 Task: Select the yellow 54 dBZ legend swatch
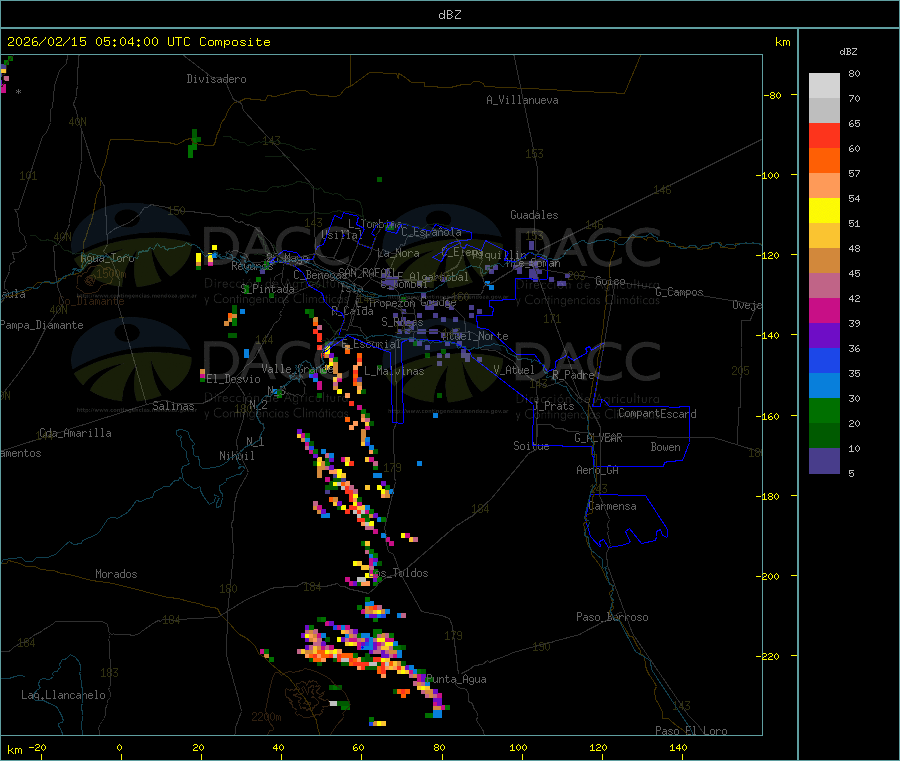(x=824, y=211)
